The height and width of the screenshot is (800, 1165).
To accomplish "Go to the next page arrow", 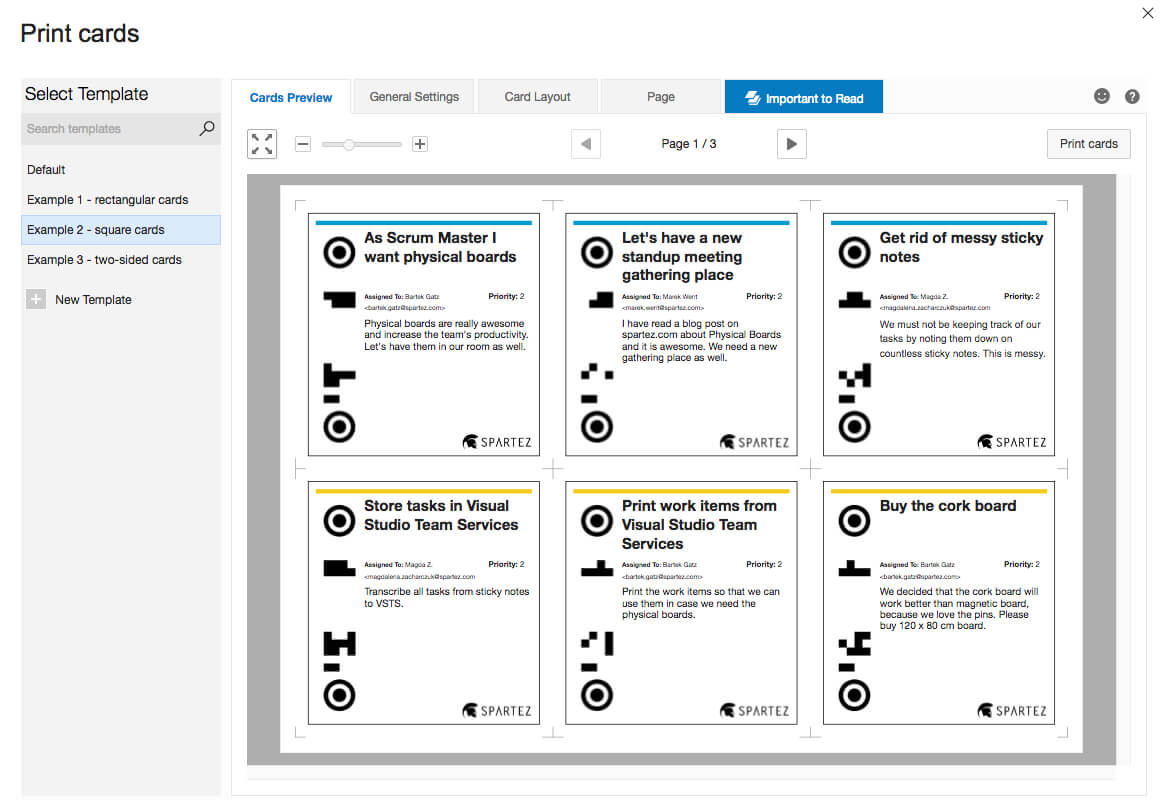I will point(791,144).
